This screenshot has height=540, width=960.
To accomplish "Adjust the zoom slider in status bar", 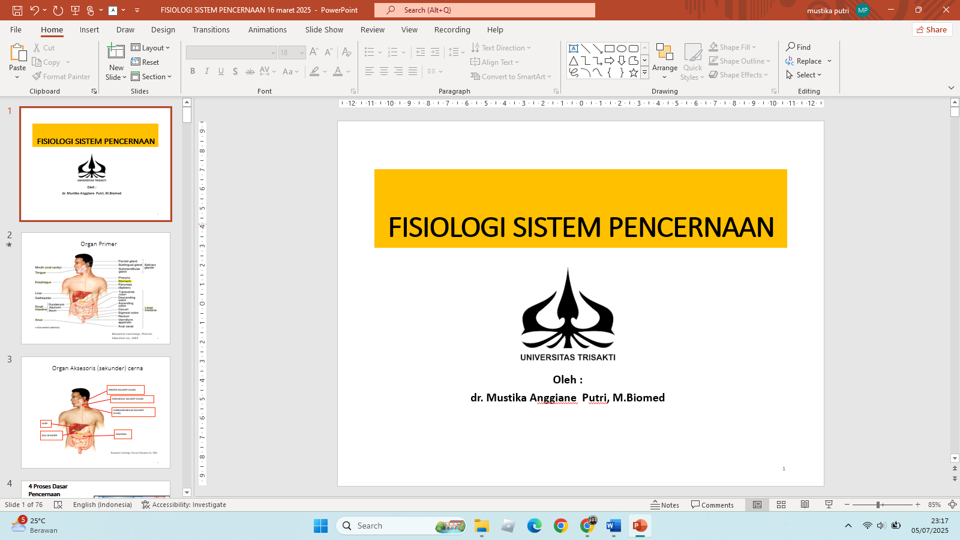I will pos(879,504).
